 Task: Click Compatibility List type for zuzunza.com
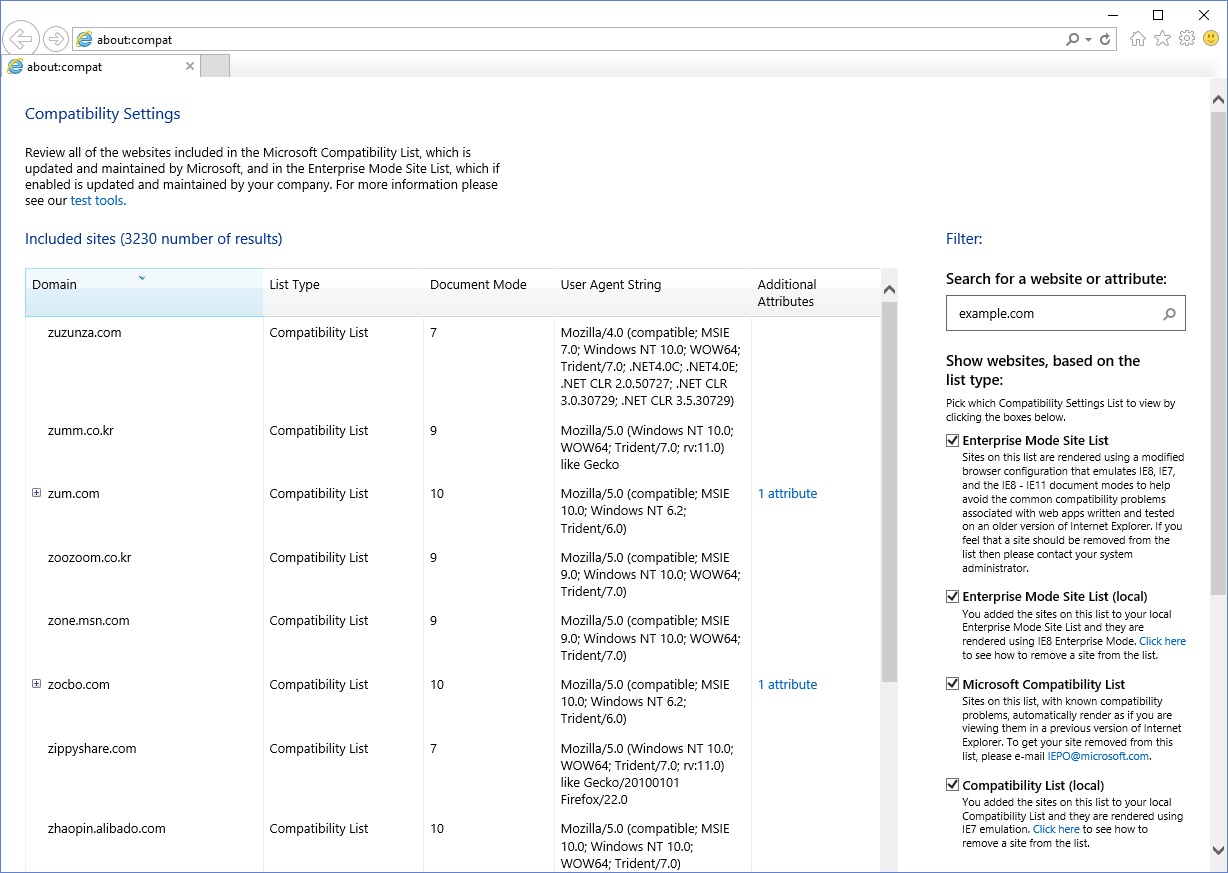pos(319,333)
